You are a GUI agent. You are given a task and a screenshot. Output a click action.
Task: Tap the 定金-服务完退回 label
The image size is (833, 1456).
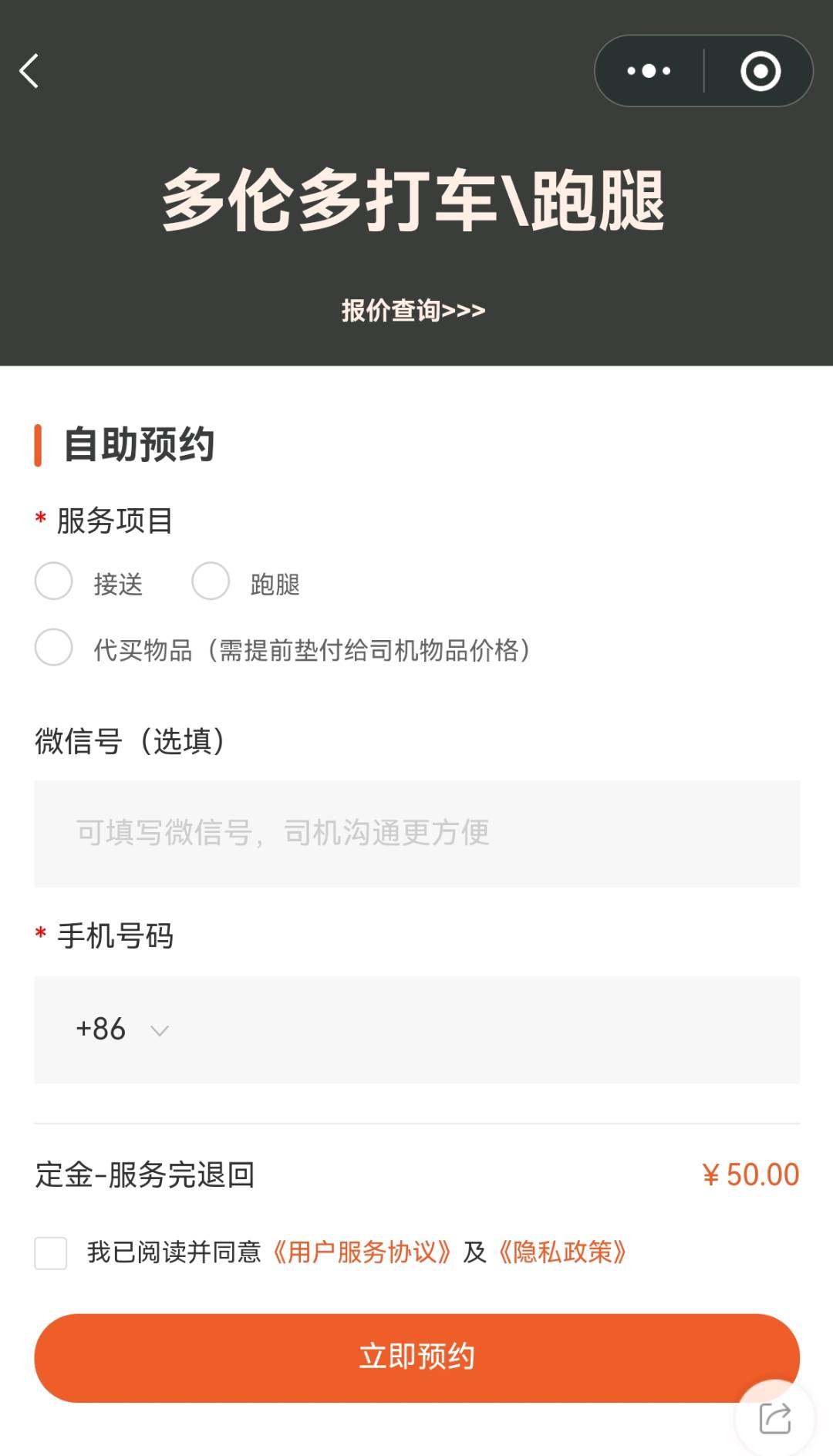[145, 1175]
